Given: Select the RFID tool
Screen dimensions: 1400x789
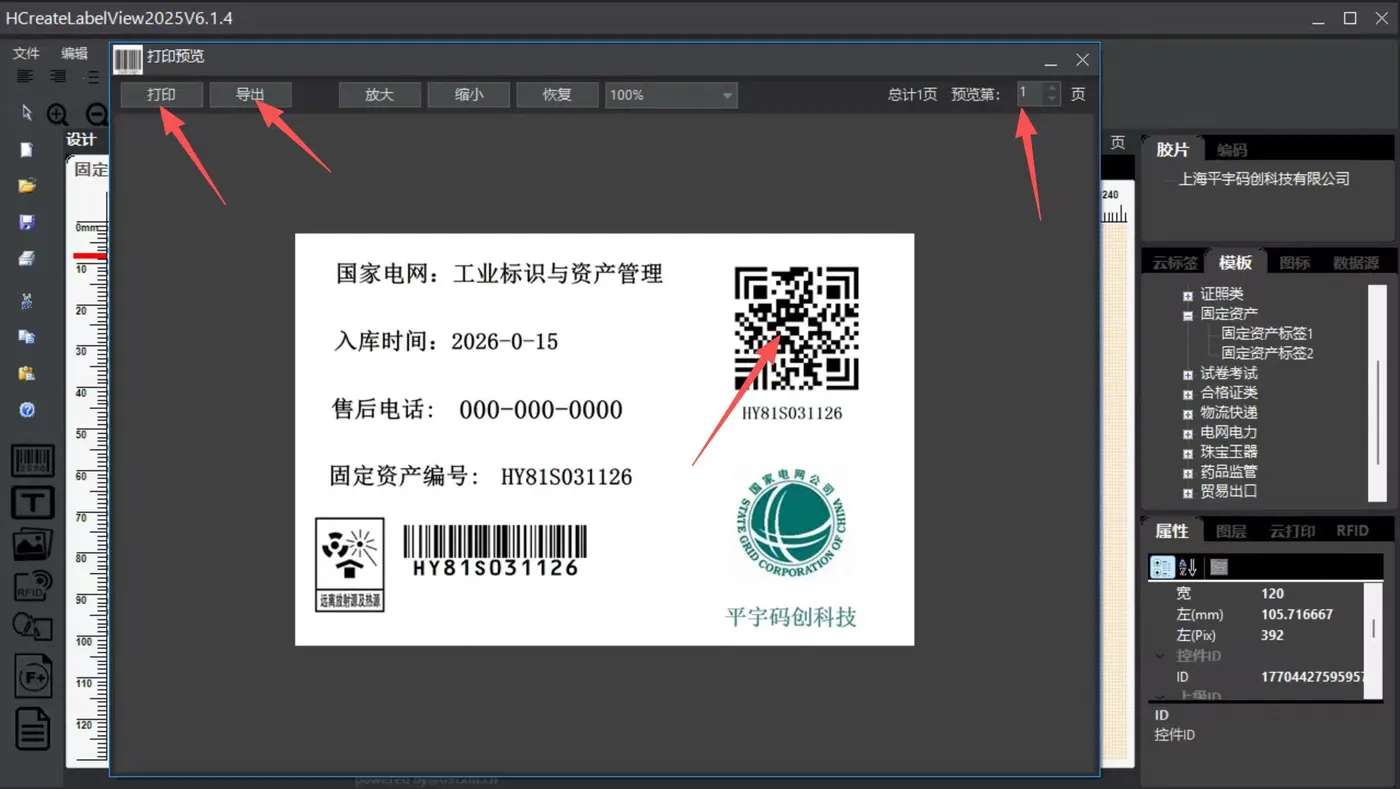Looking at the screenshot, I should pos(32,585).
